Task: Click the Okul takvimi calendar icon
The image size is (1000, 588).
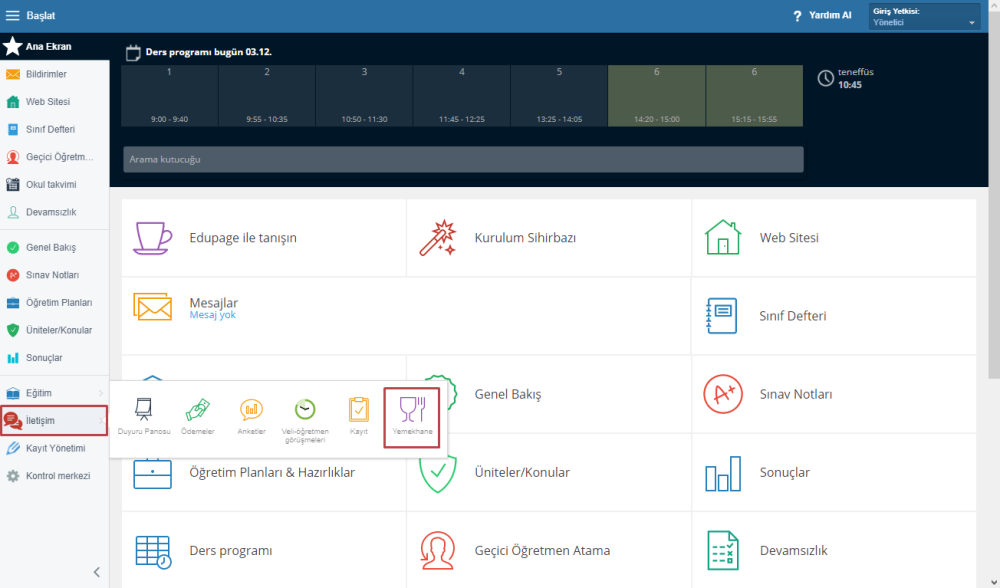Action: [x=13, y=184]
